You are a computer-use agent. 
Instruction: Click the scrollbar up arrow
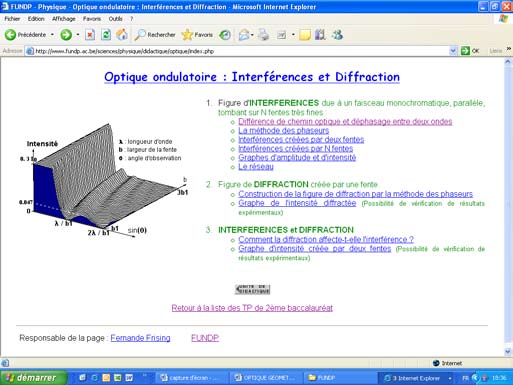pyautogui.click(x=508, y=62)
